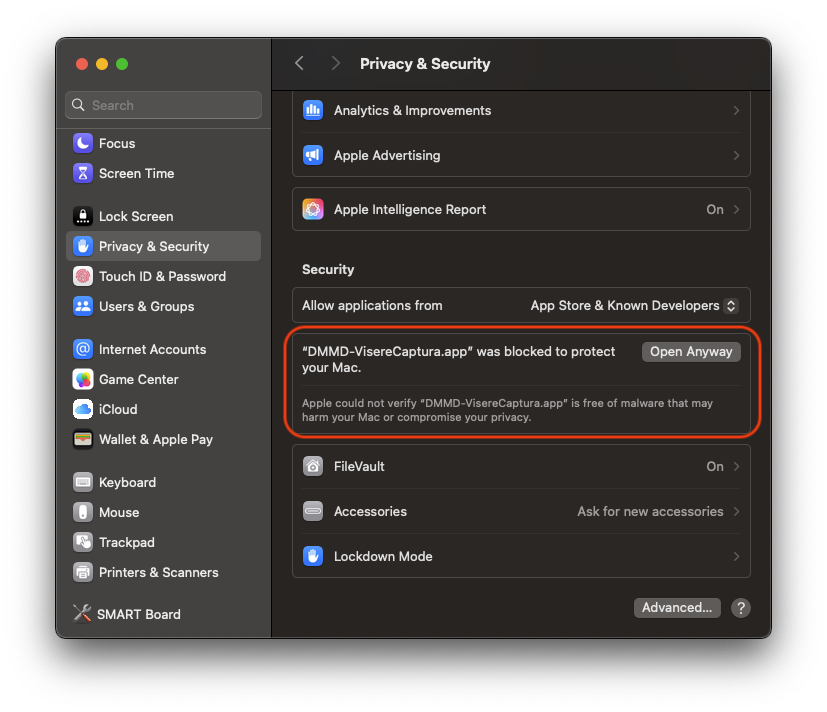The height and width of the screenshot is (712, 827).
Task: Click the malware verification warning text
Action: click(507, 410)
